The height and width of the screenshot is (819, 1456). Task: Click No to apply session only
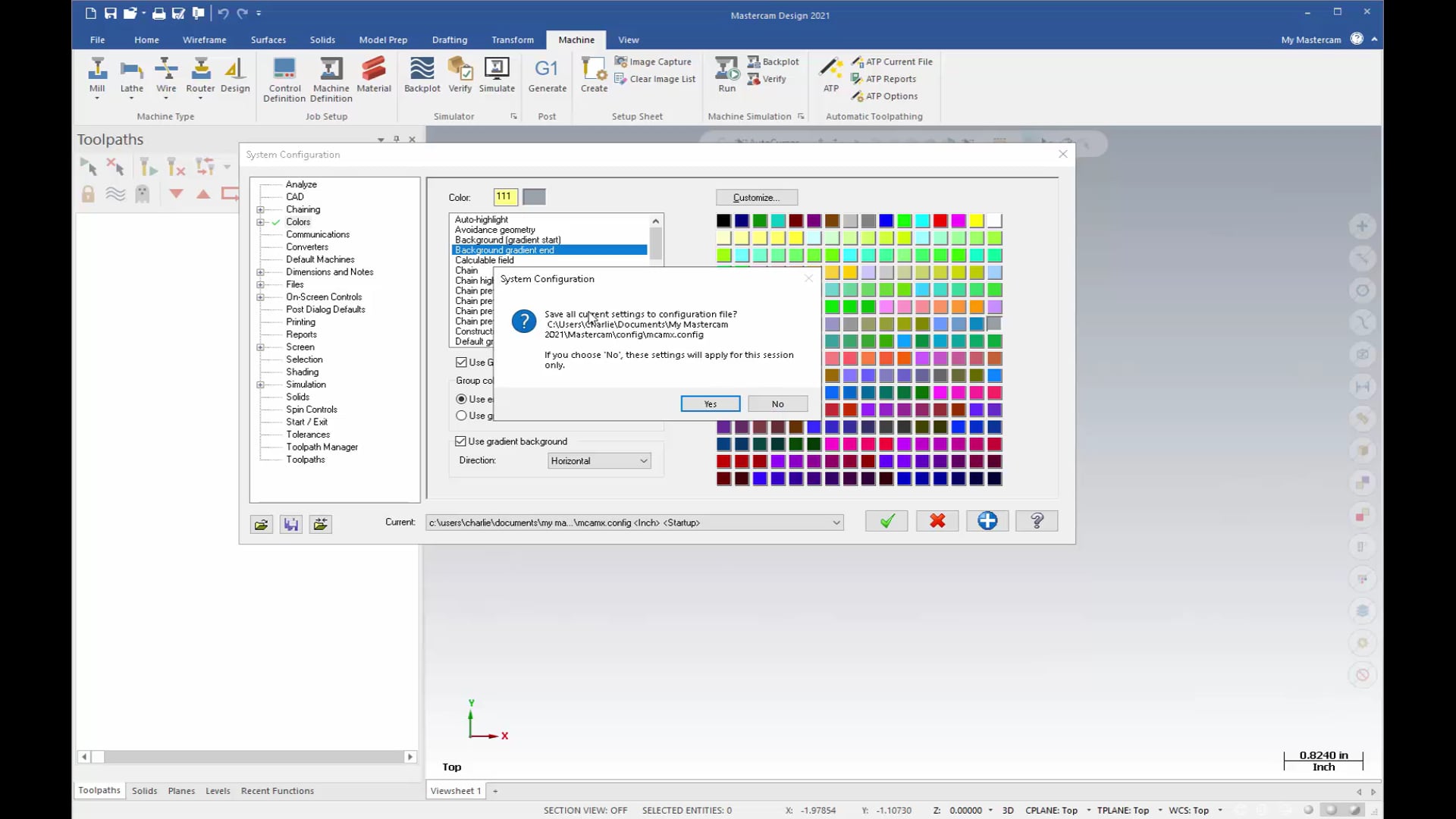[779, 403]
